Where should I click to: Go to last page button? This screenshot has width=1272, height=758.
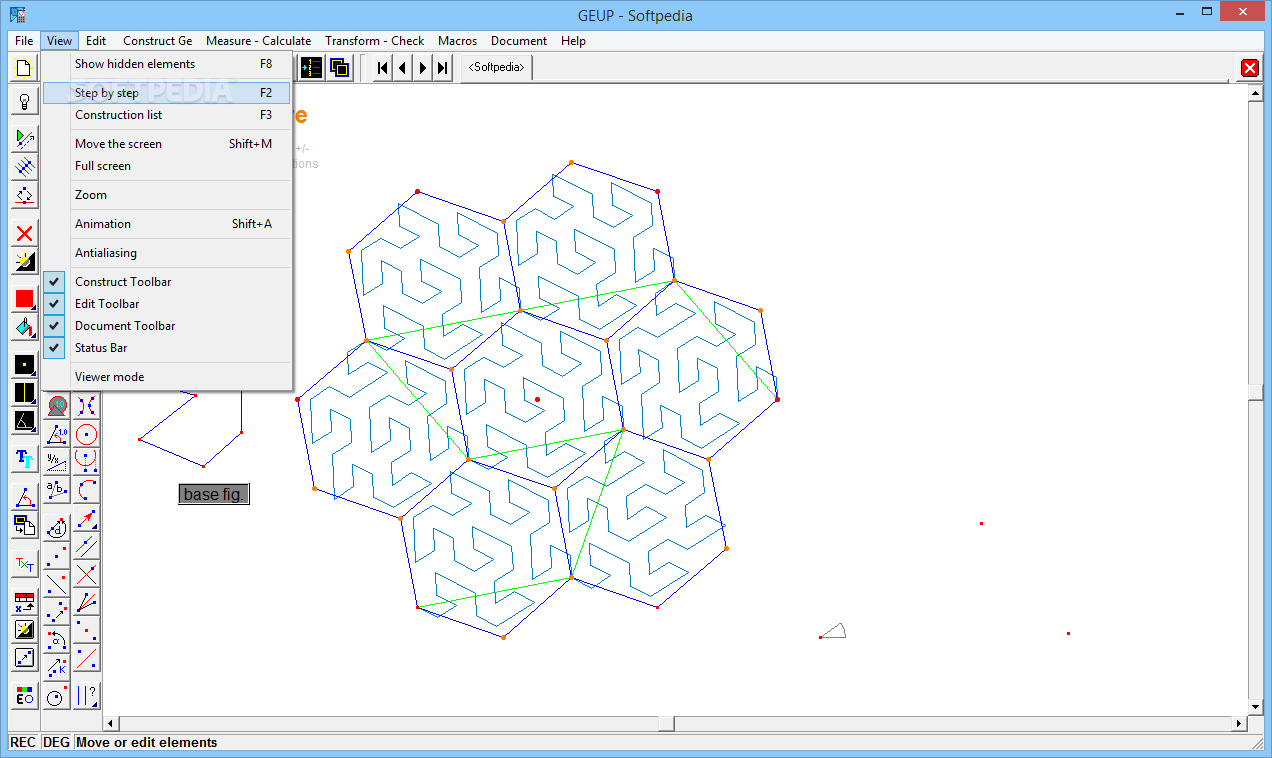pos(443,68)
